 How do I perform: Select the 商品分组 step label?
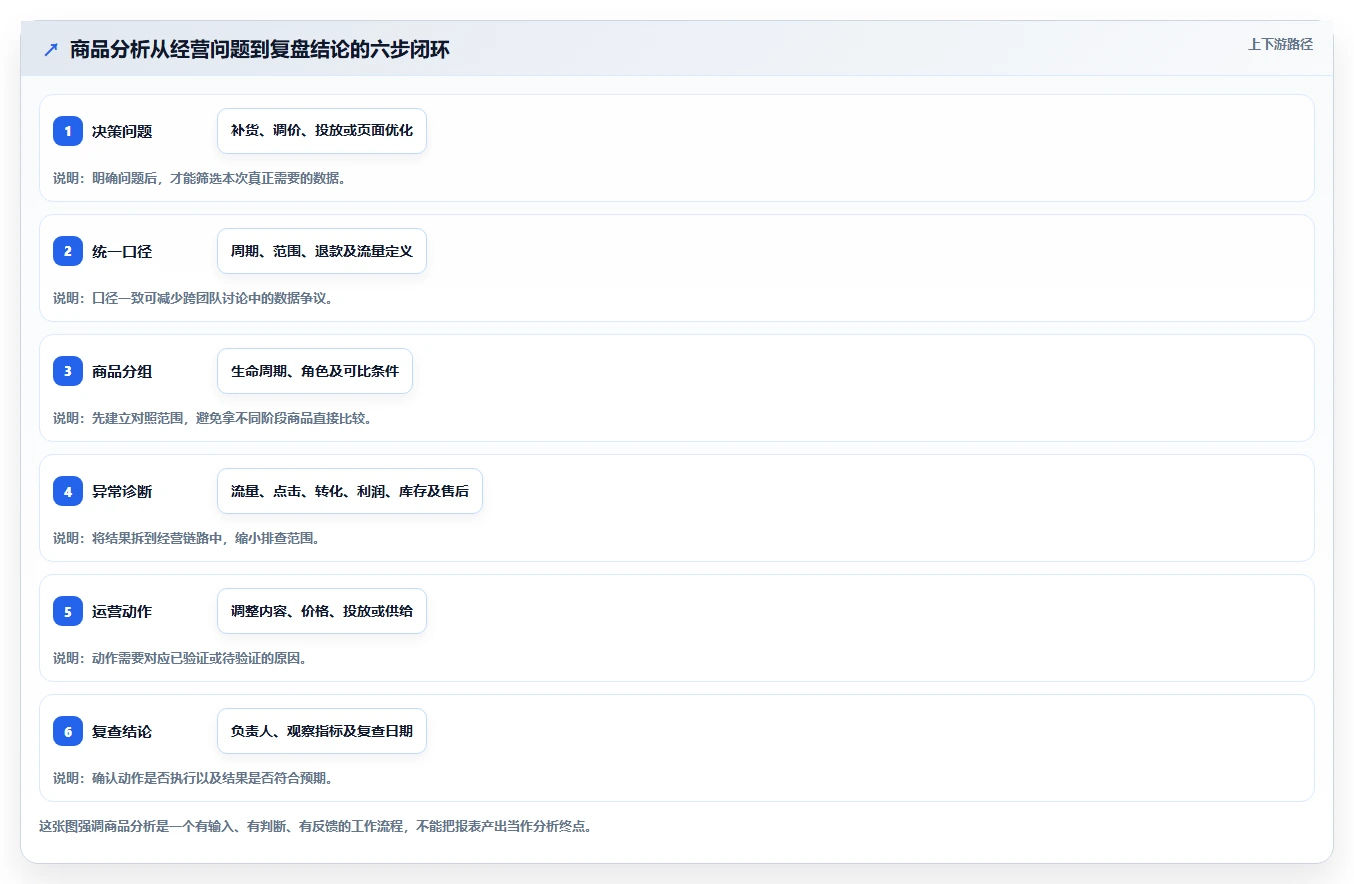pos(122,371)
